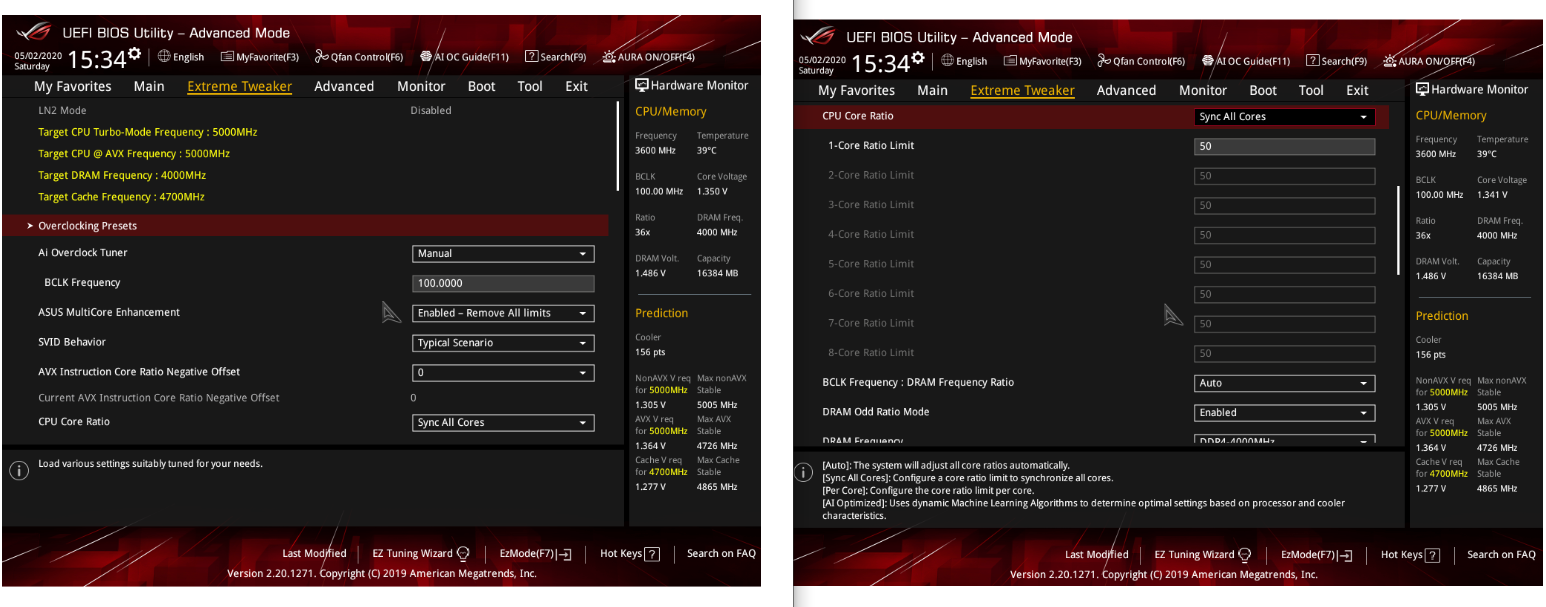Select Extreme Tweaker tab in right window

pyautogui.click(x=1022, y=90)
